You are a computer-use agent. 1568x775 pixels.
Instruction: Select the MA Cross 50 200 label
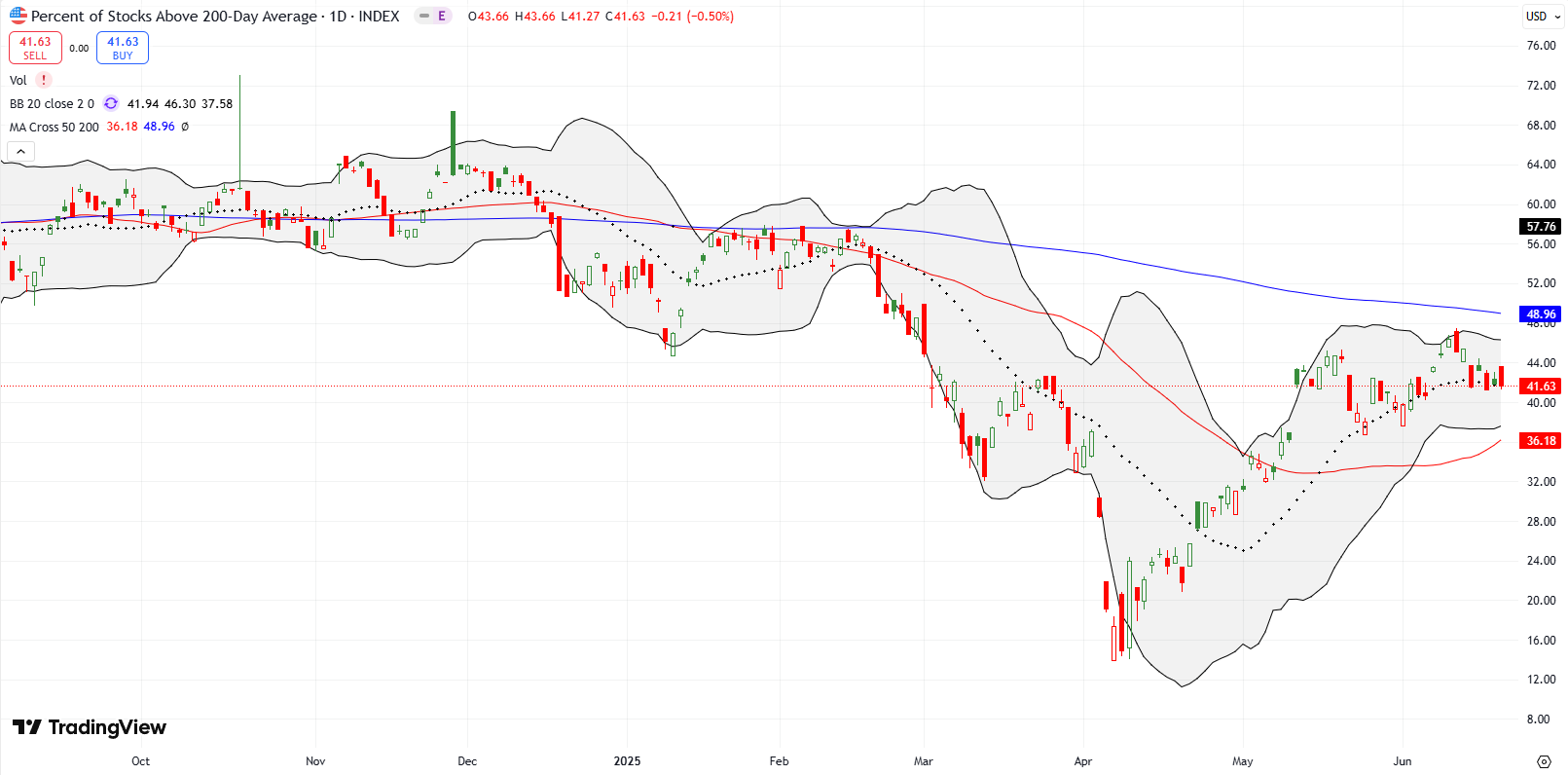[x=55, y=128]
